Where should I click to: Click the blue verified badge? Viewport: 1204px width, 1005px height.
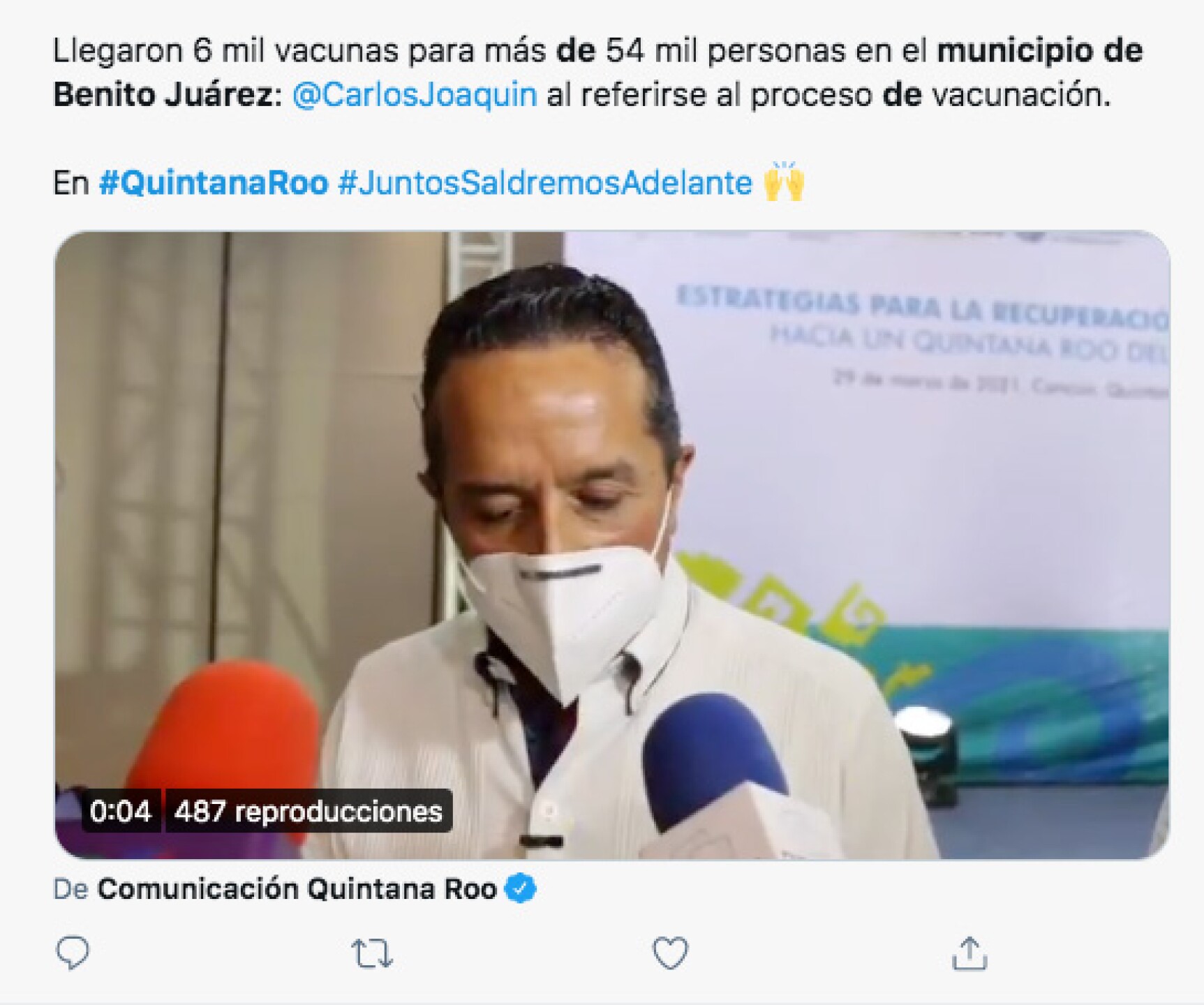[x=520, y=889]
